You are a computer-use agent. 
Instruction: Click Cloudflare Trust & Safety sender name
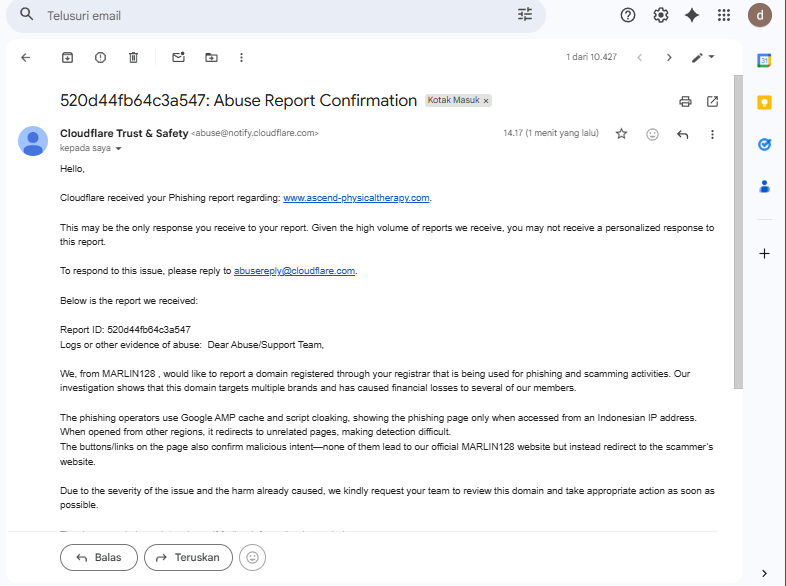pos(124,133)
